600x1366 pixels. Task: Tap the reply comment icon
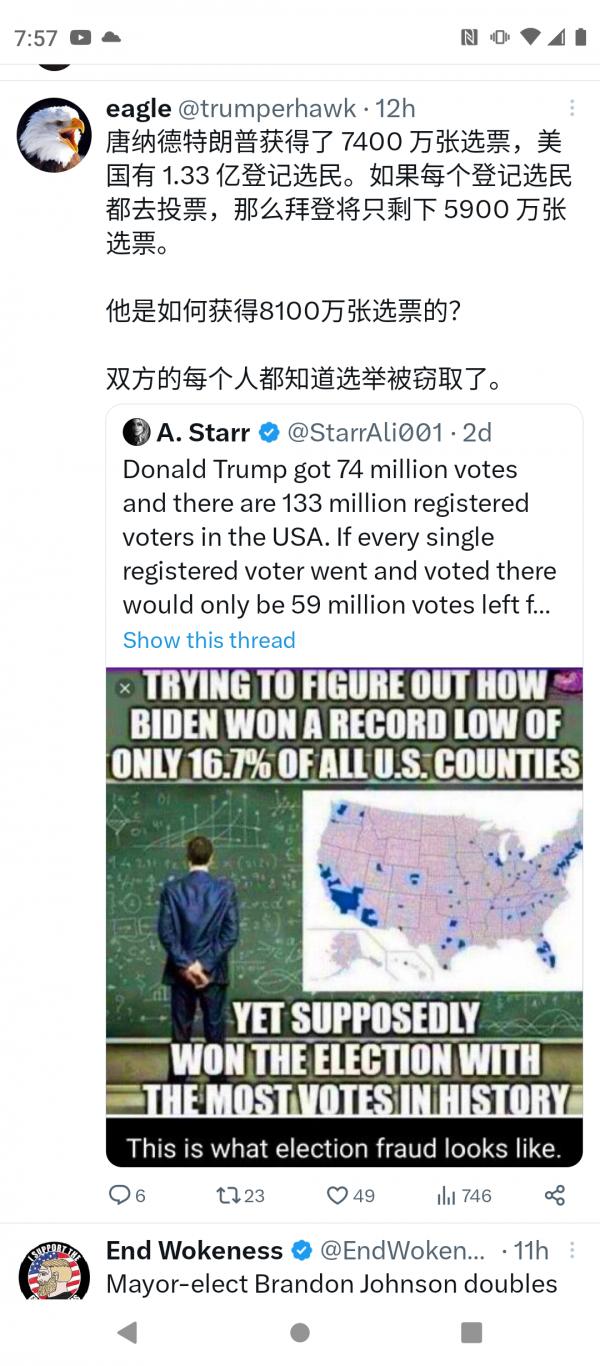pyautogui.click(x=119, y=1195)
